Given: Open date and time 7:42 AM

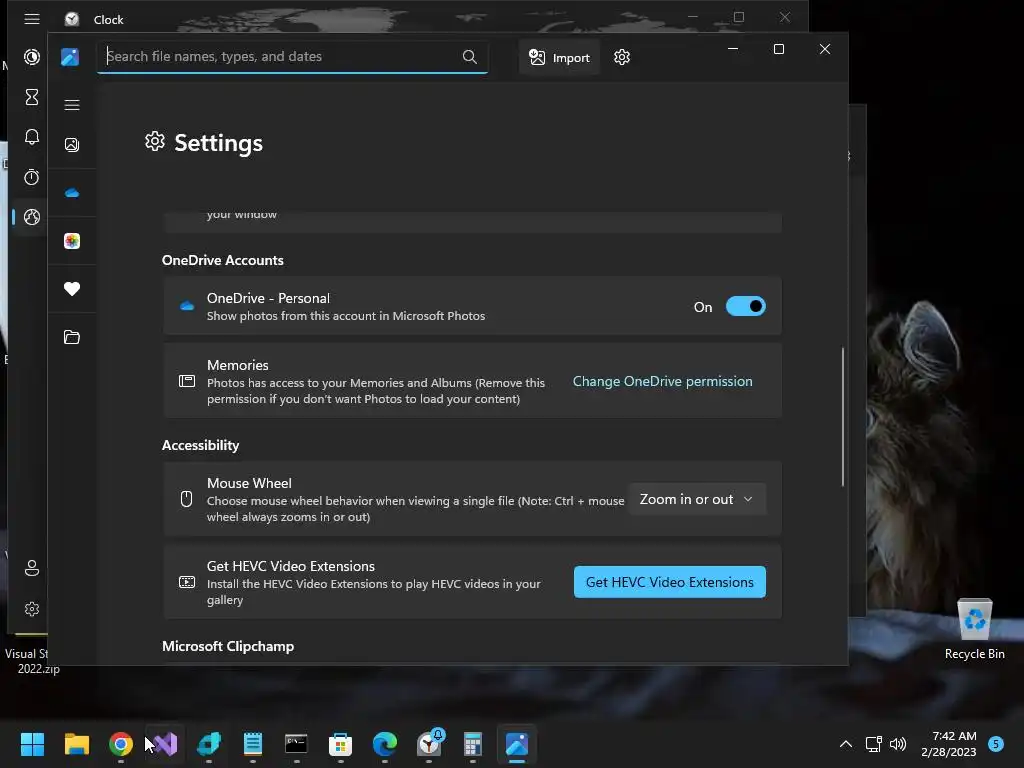Looking at the screenshot, I should point(948,744).
